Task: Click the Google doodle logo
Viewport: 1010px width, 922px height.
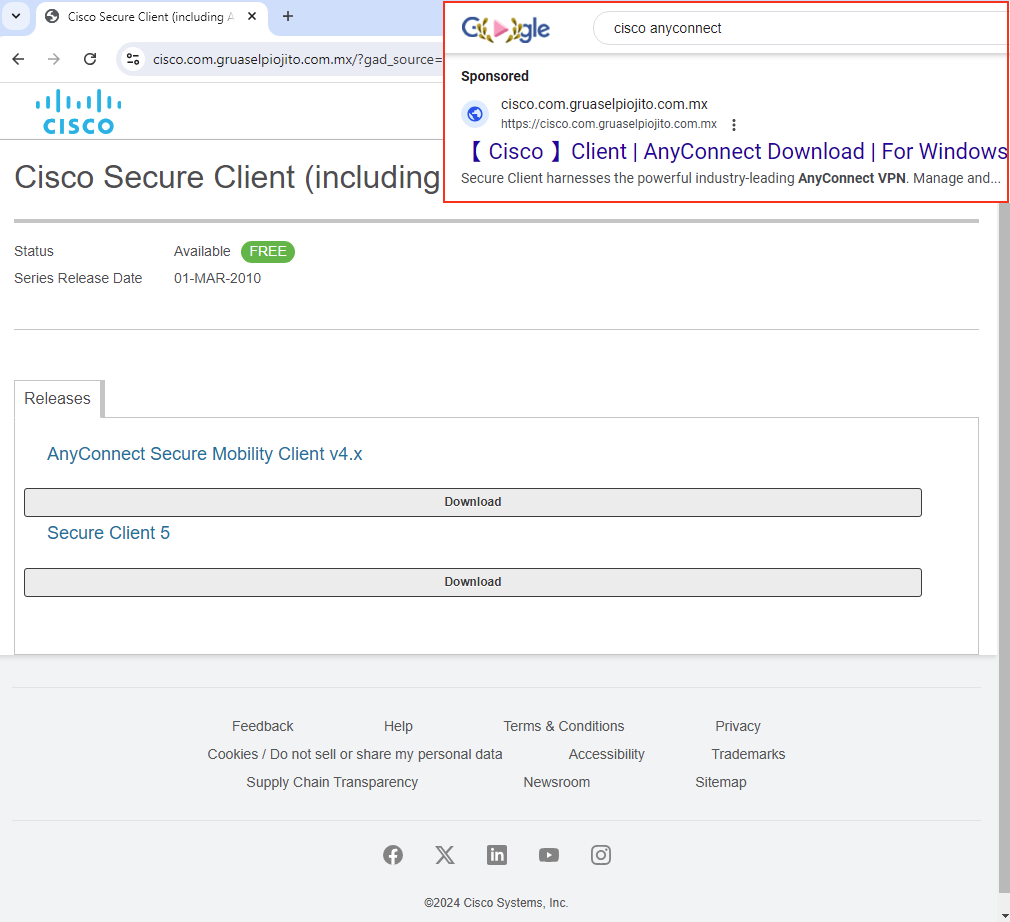Action: [506, 28]
